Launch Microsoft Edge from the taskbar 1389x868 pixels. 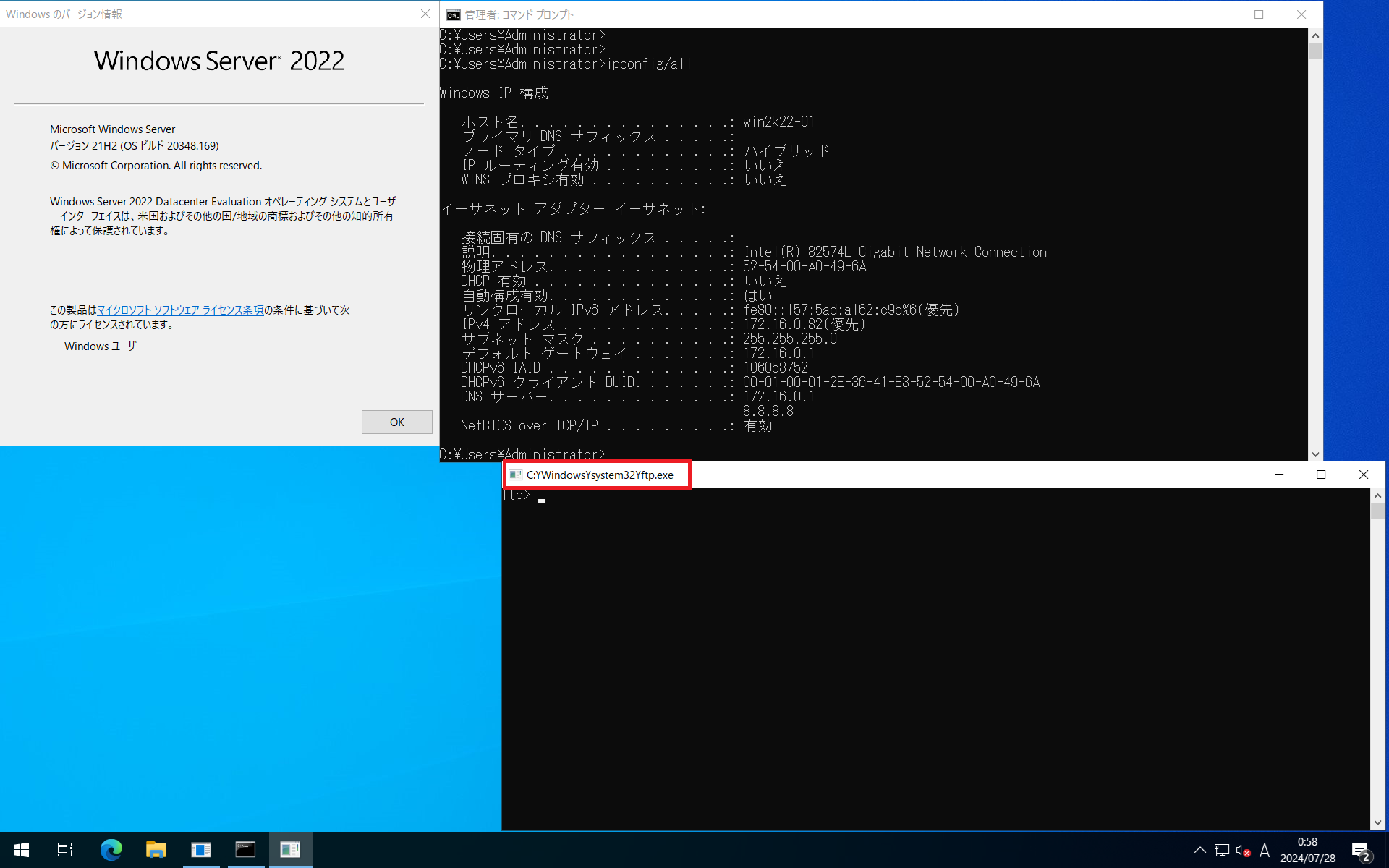(111, 850)
